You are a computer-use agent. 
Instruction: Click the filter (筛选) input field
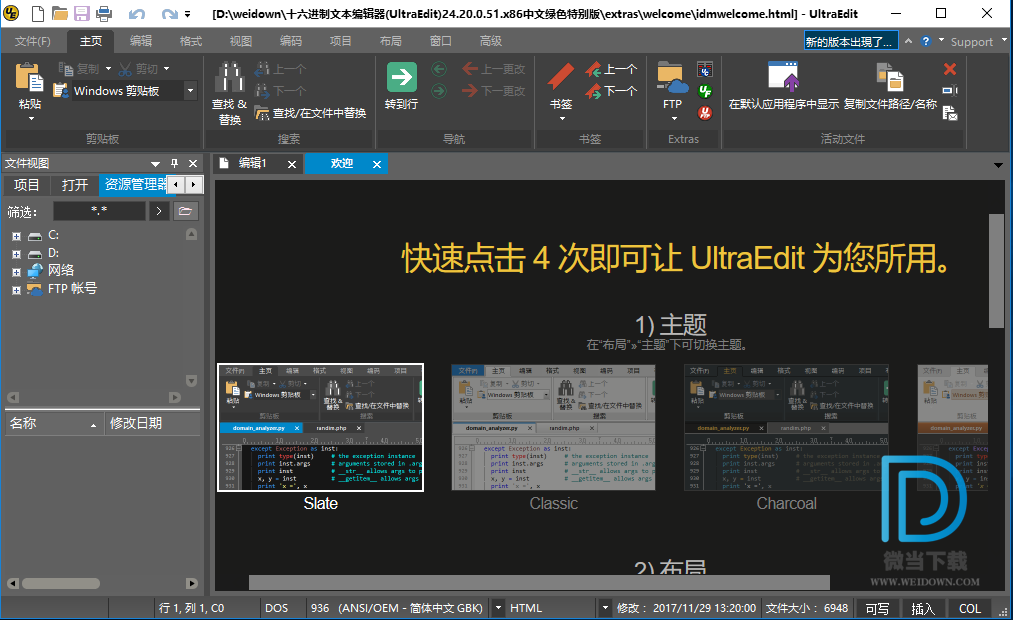(x=99, y=211)
